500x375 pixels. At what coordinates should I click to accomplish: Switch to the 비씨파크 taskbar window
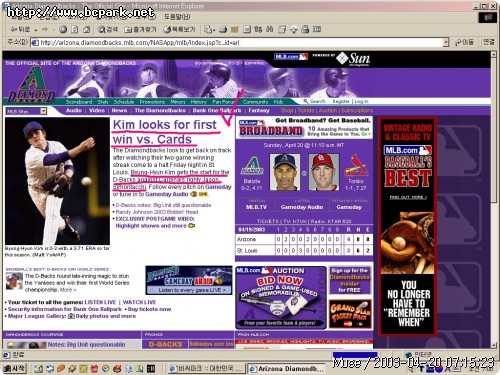[206, 369]
